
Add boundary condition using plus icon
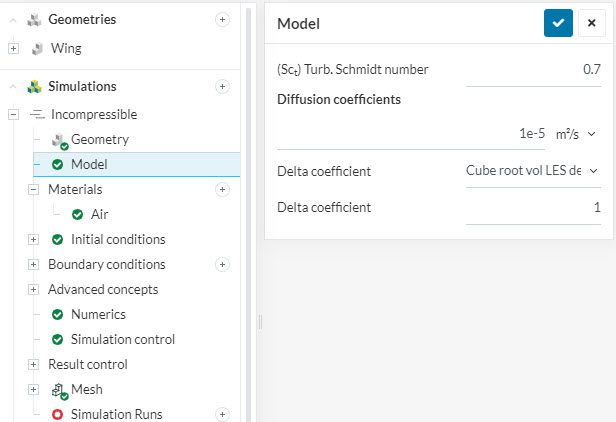(222, 264)
